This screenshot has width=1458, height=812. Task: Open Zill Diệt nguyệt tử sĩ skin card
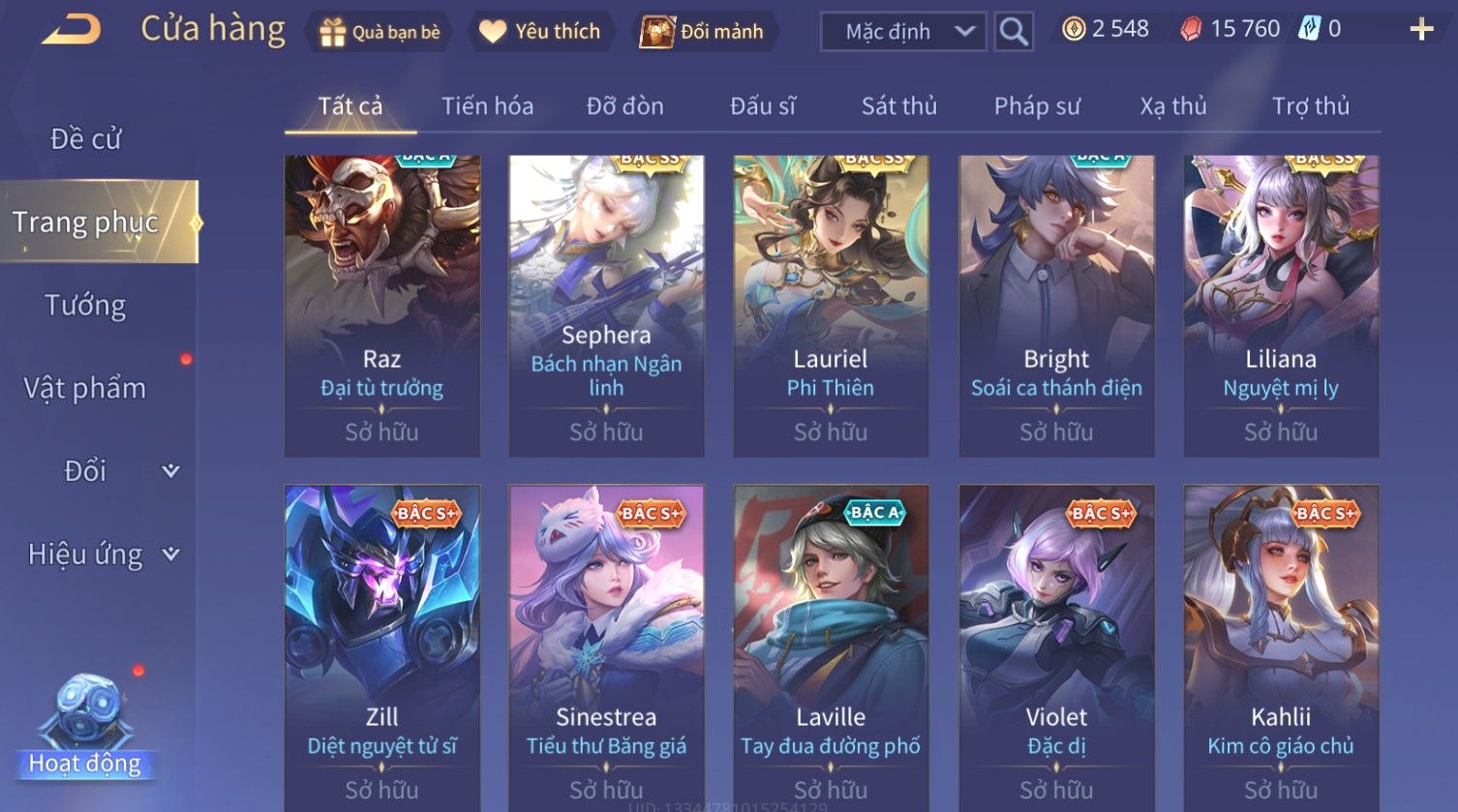(382, 647)
